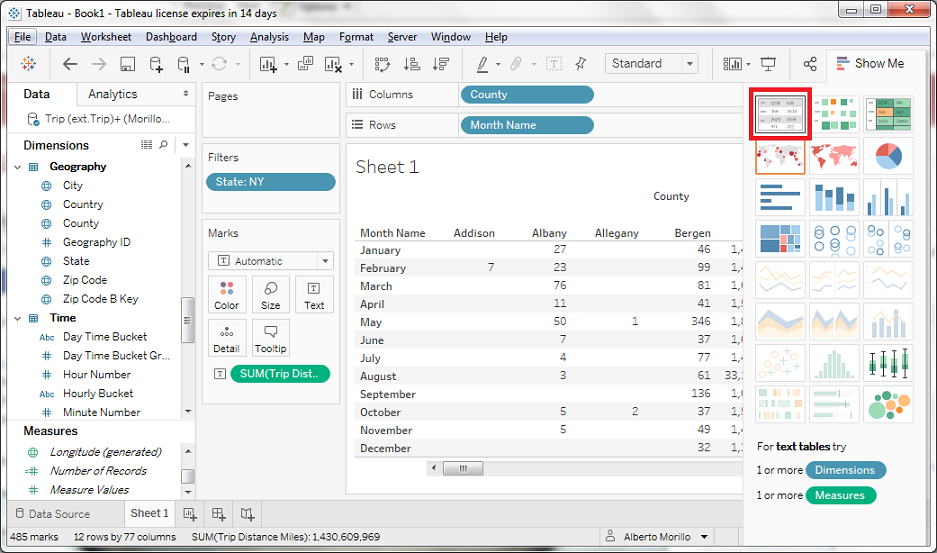This screenshot has height=553, width=937.
Task: Select the Zip Code dimension field
Action: click(x=84, y=280)
